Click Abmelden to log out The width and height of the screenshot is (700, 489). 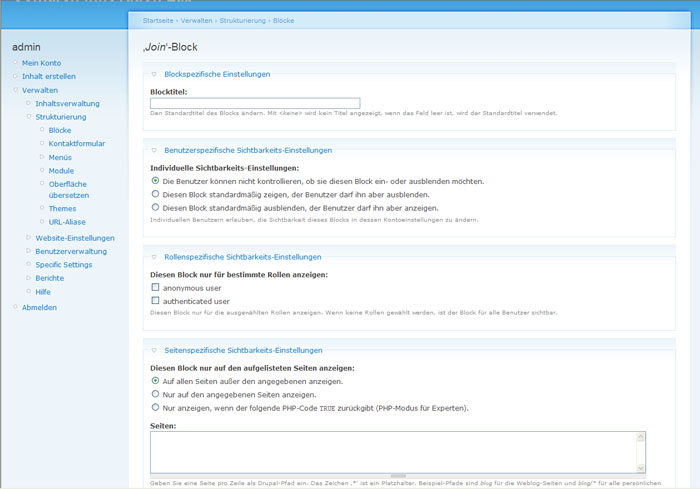[39, 307]
